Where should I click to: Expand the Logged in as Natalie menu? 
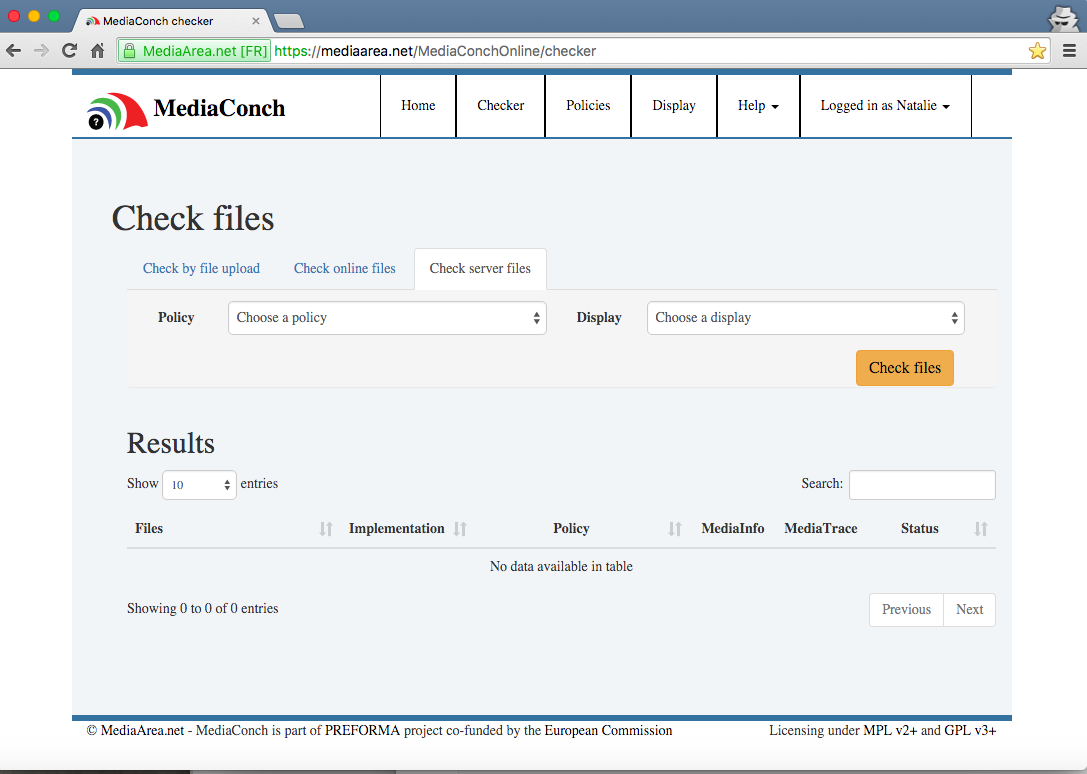tap(885, 106)
